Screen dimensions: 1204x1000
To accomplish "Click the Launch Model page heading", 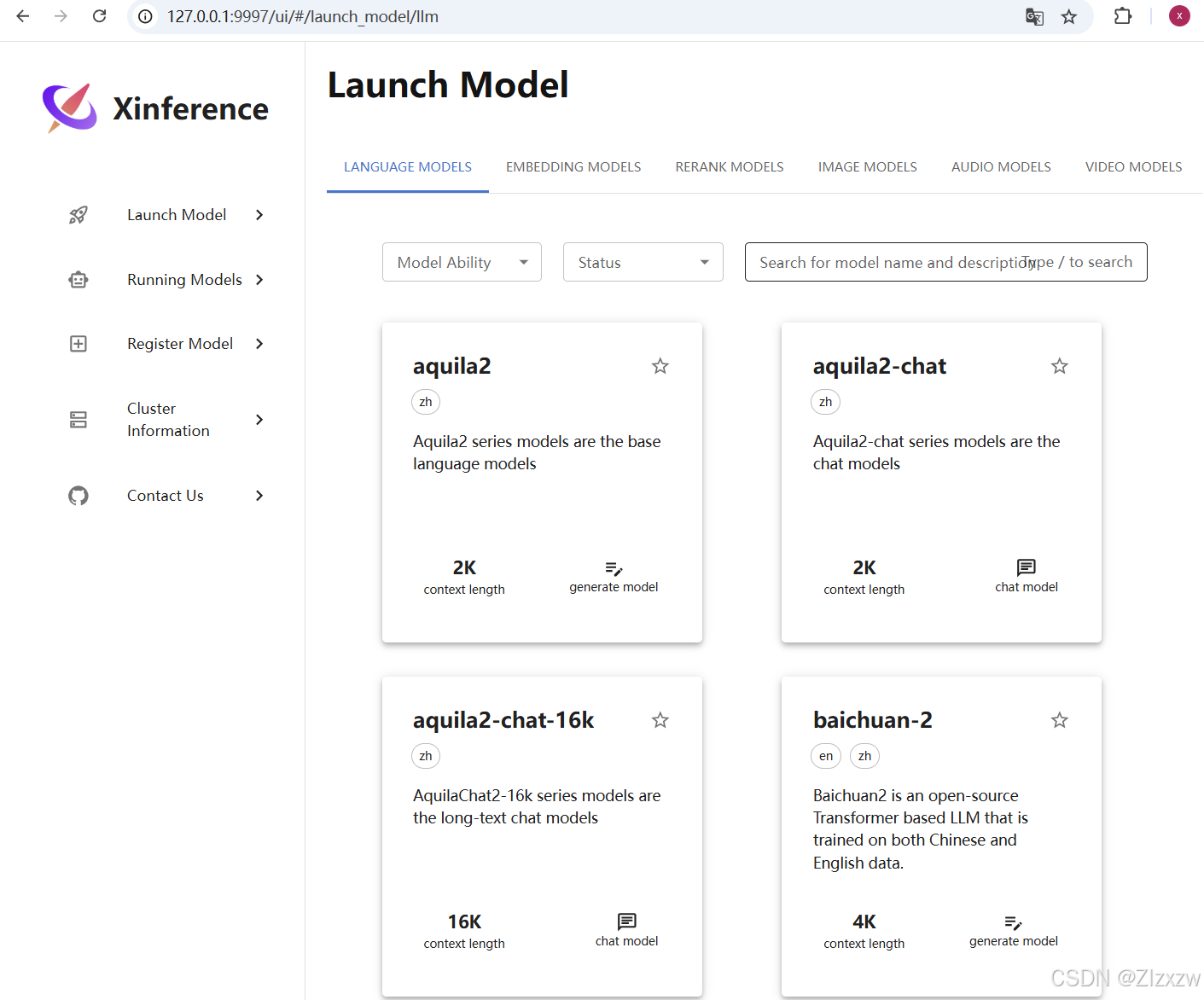I will 448,85.
